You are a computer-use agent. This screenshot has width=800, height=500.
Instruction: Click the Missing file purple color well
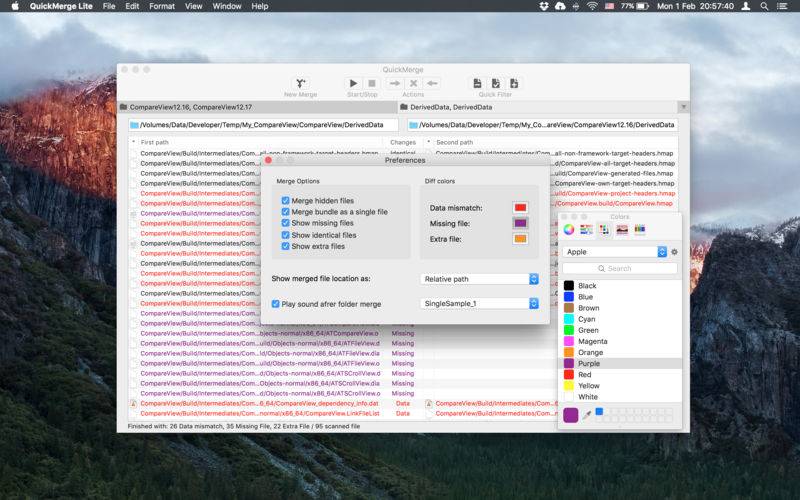(520, 223)
